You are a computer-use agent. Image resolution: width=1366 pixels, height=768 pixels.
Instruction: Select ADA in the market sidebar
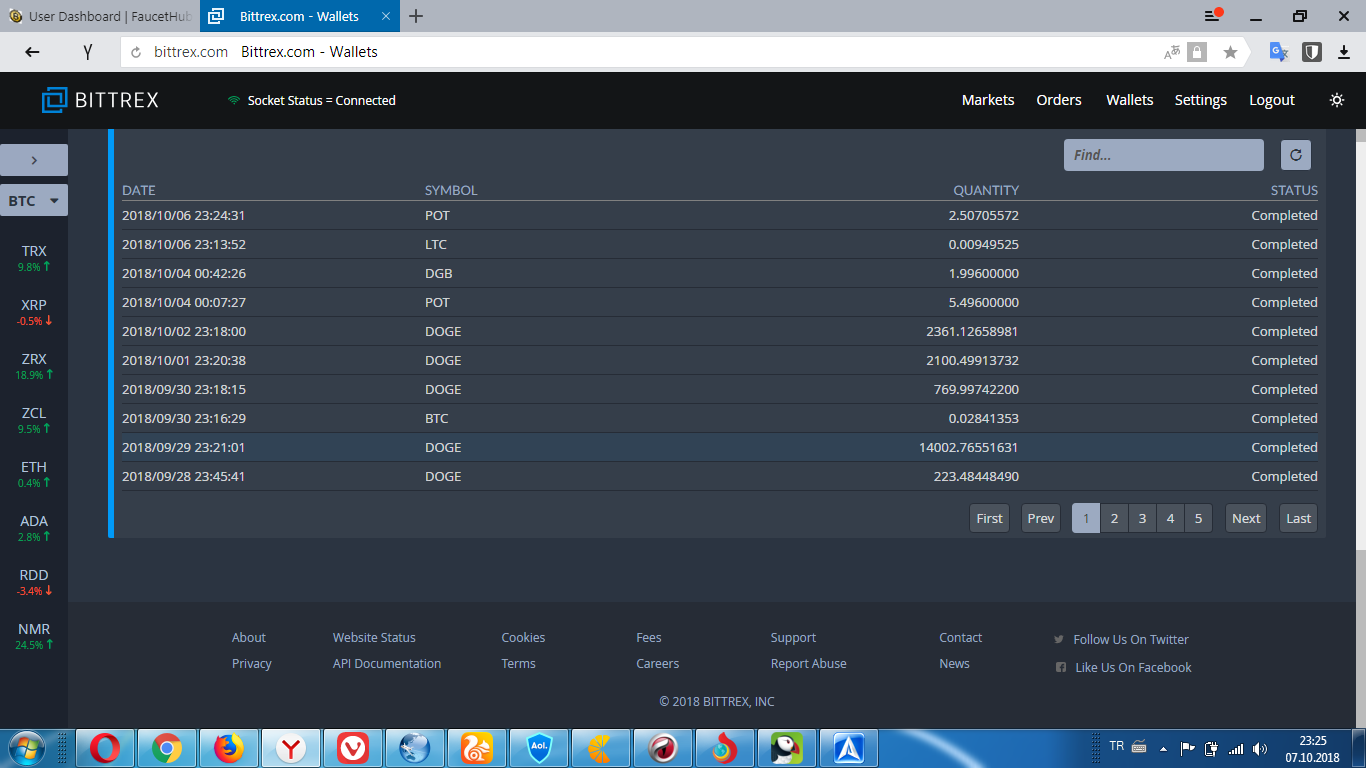[x=34, y=528]
